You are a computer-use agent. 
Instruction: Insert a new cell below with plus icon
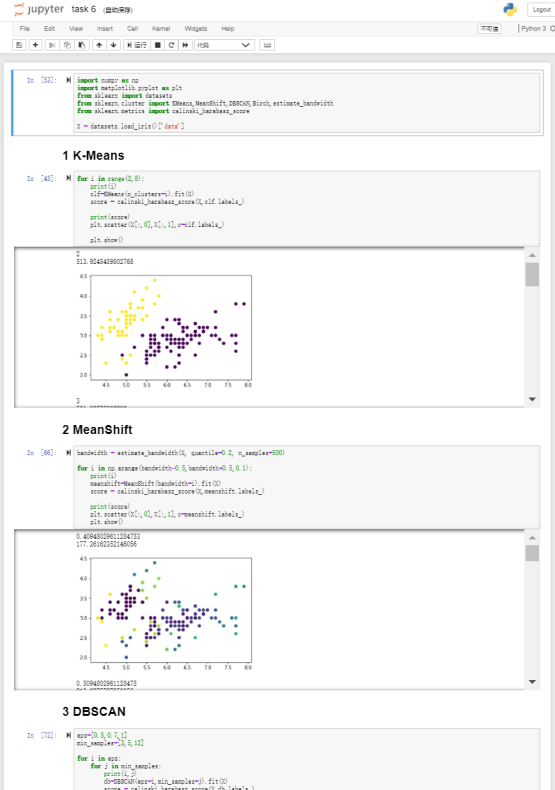click(x=35, y=45)
